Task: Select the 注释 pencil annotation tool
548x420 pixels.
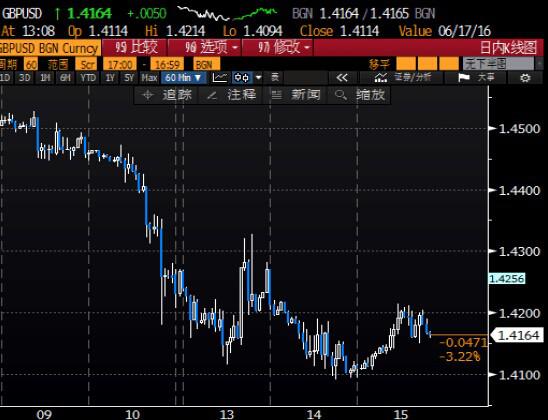Action: tap(232, 95)
